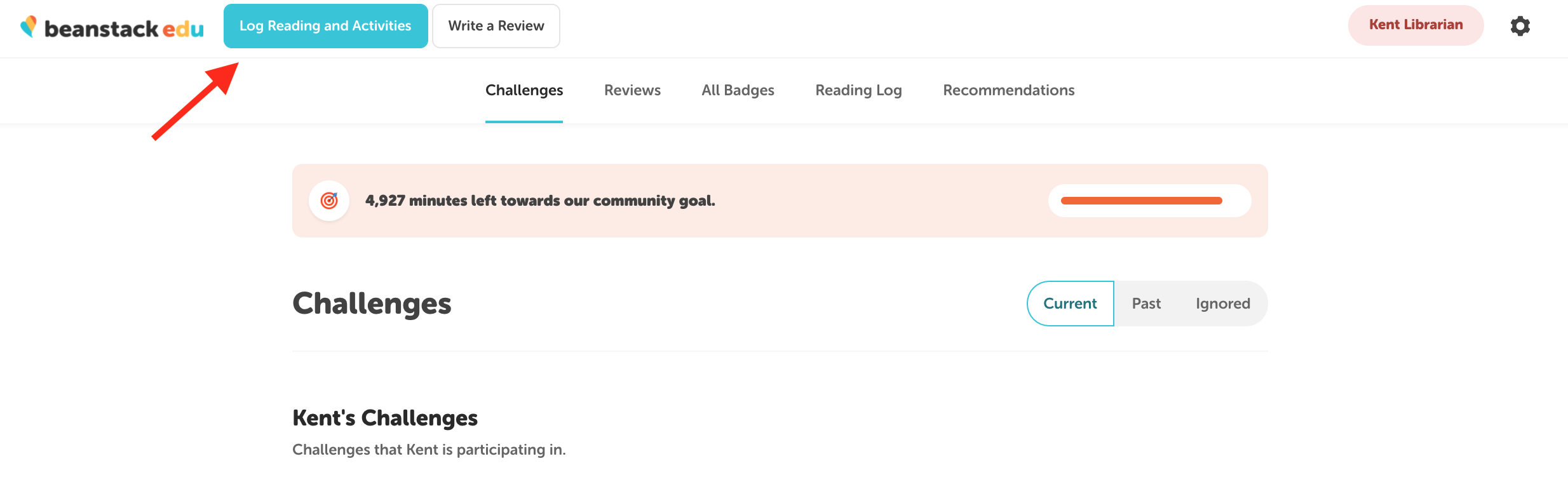
Task: Open Log Reading and Activities
Action: [x=325, y=26]
